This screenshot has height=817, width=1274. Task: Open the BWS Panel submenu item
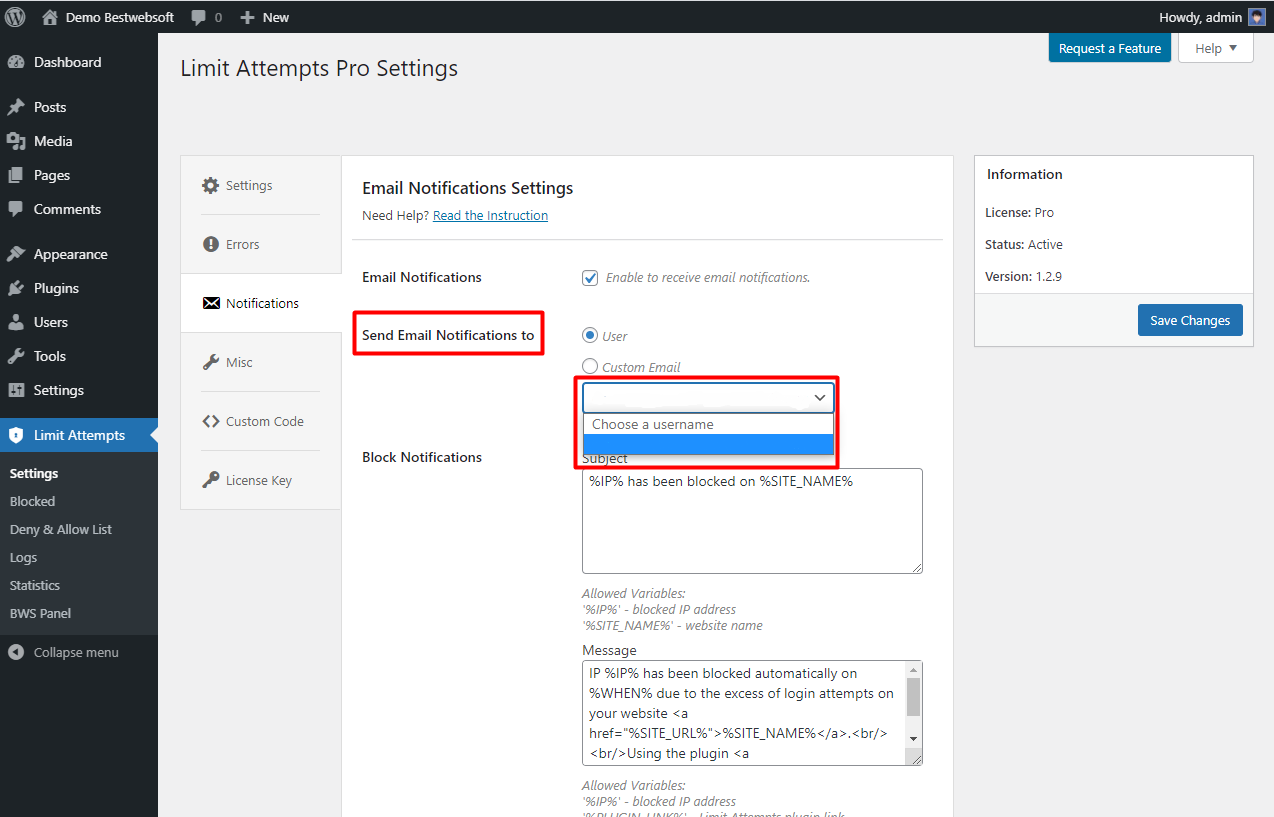coord(40,613)
